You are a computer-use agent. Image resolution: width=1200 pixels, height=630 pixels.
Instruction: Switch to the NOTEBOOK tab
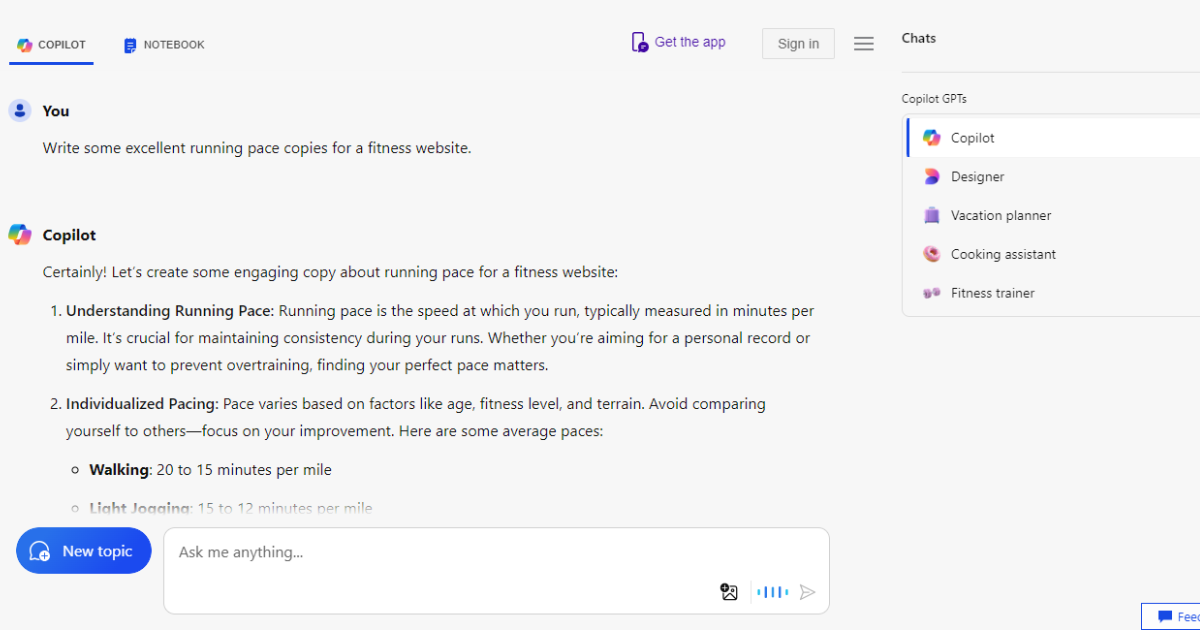164,45
